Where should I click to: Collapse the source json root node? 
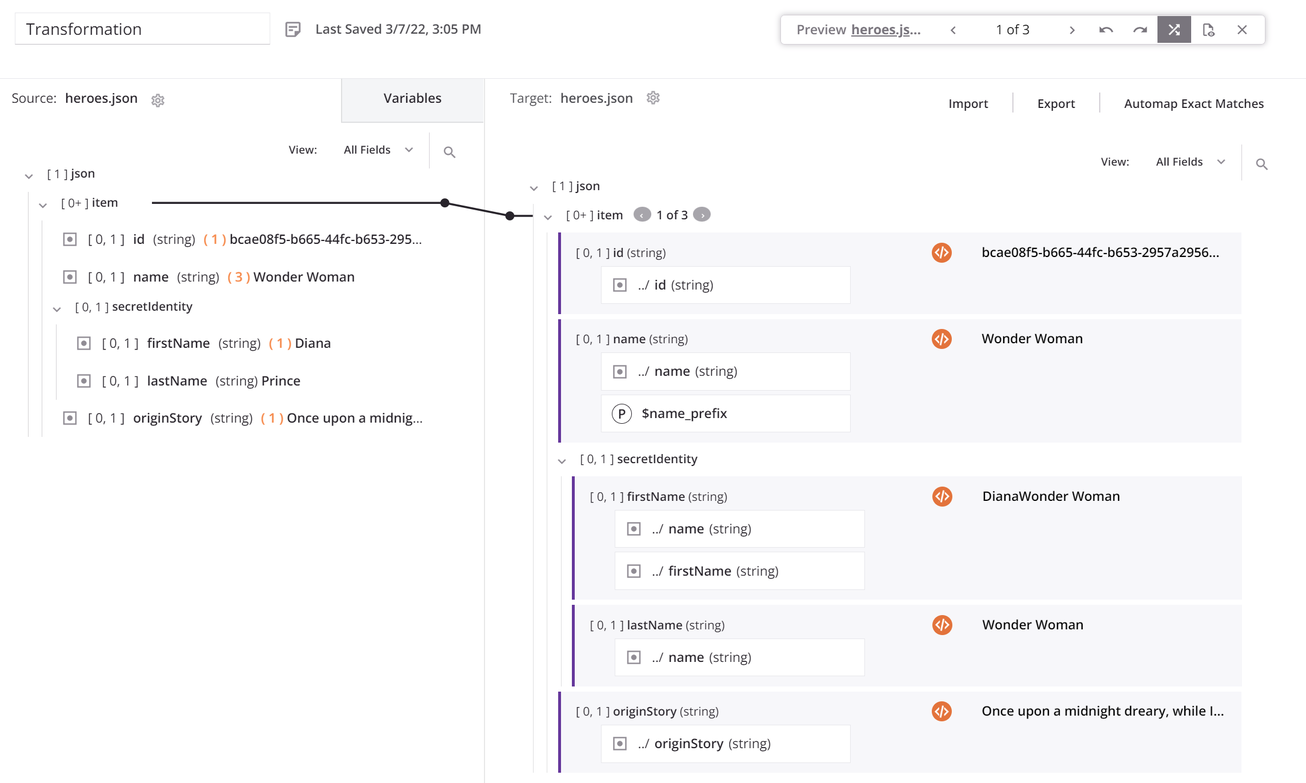coord(29,176)
